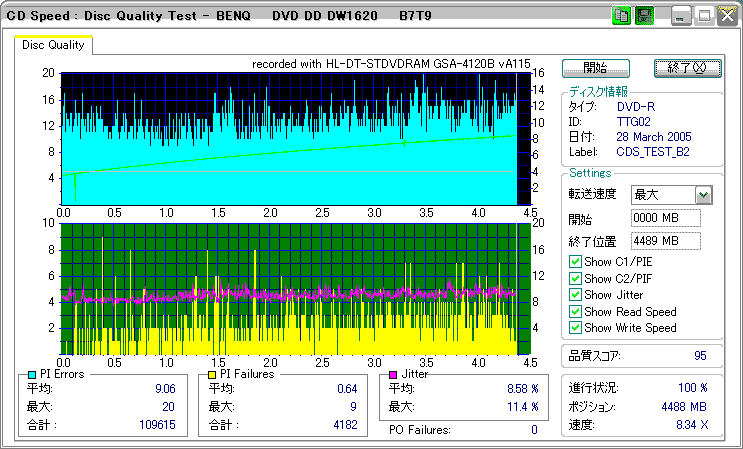Click the yellow PI Failures legend swatch

point(211,374)
